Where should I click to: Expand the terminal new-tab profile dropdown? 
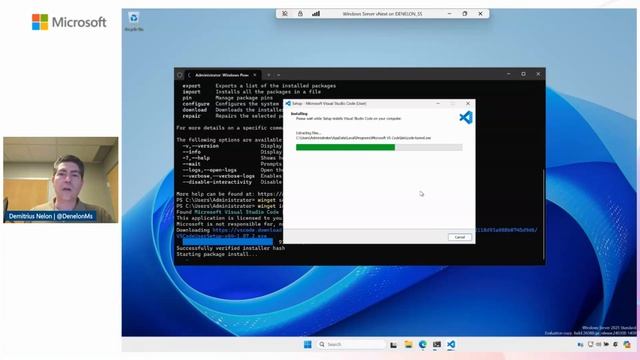278,75
